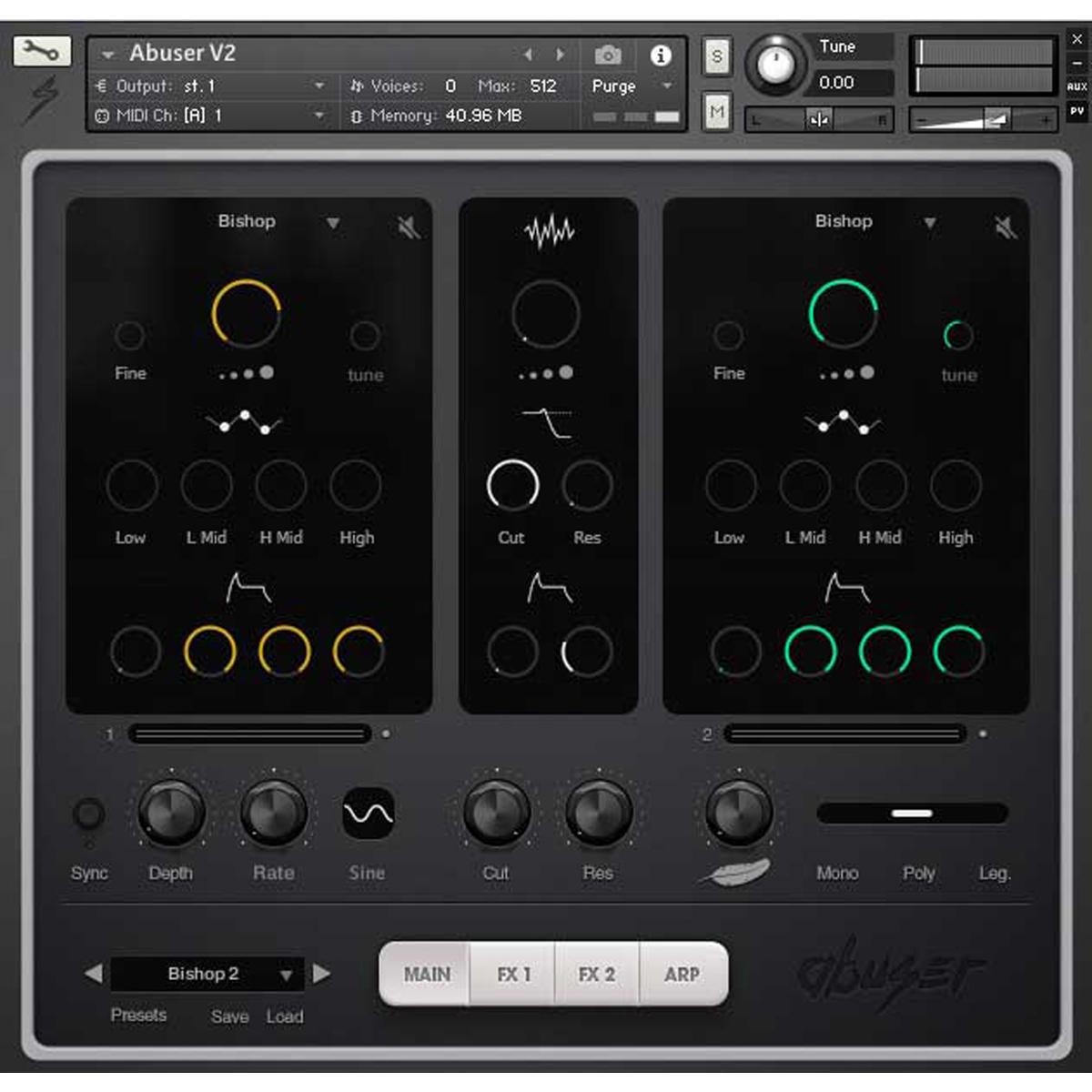Click the LFO Rate knob
This screenshot has width=1092, height=1092.
tap(273, 812)
